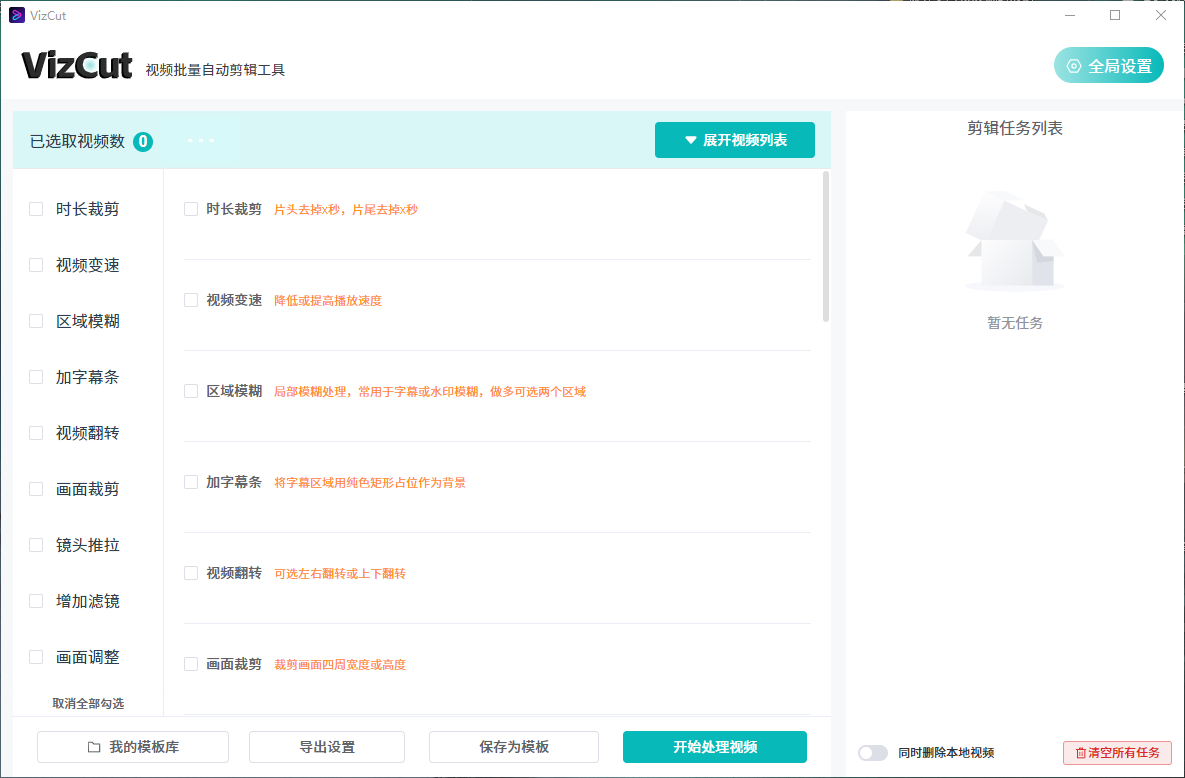Open 全局设置 via the gear icon

(x=1074, y=64)
